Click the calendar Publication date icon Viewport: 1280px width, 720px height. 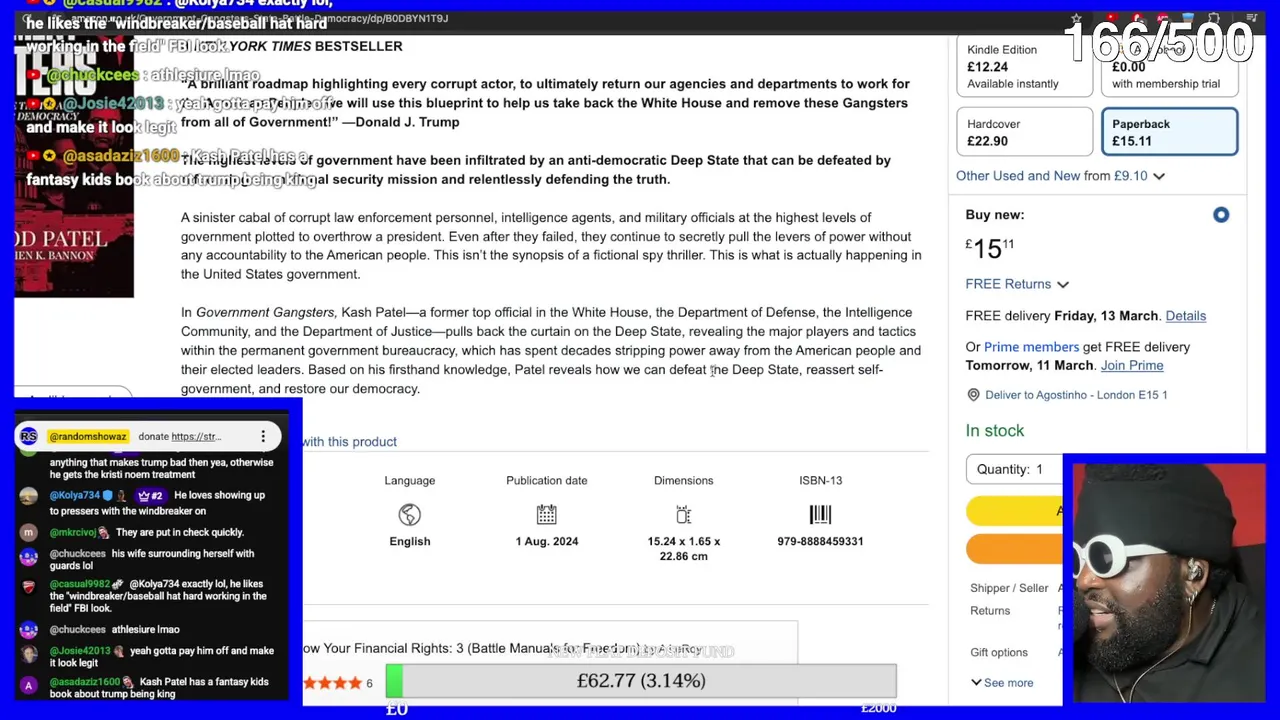[x=546, y=514]
